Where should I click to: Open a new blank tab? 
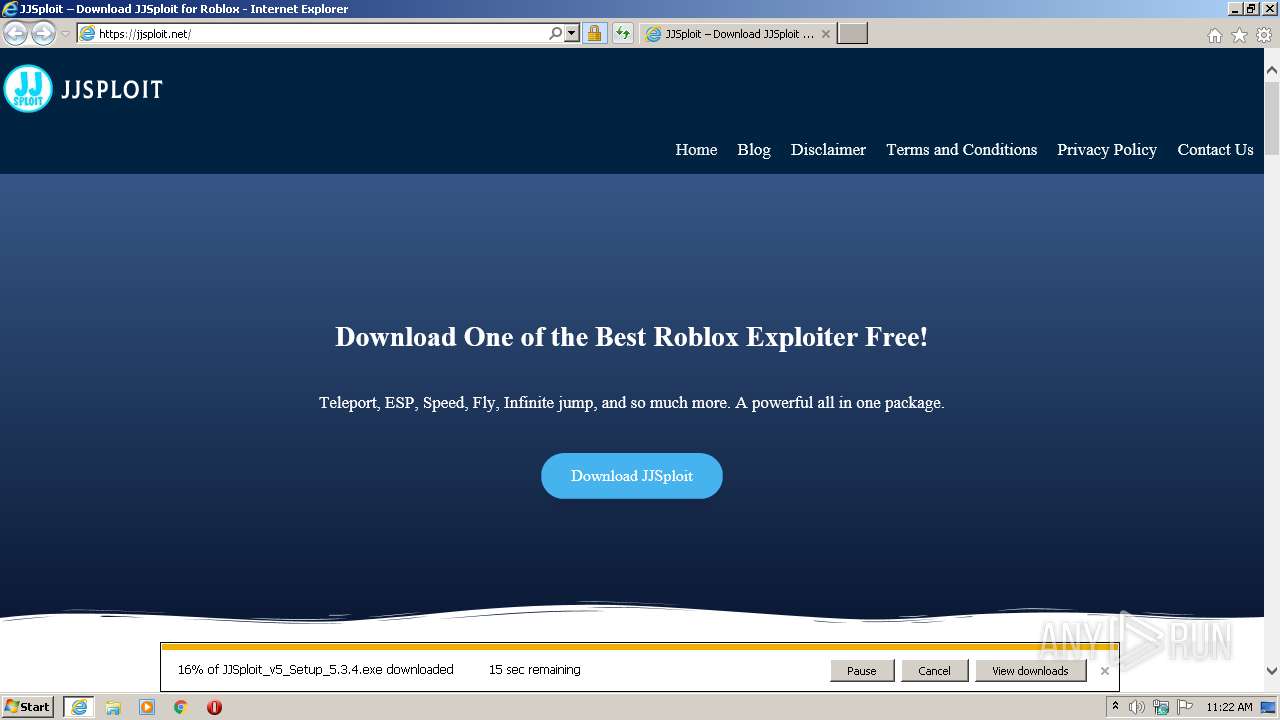tap(852, 33)
